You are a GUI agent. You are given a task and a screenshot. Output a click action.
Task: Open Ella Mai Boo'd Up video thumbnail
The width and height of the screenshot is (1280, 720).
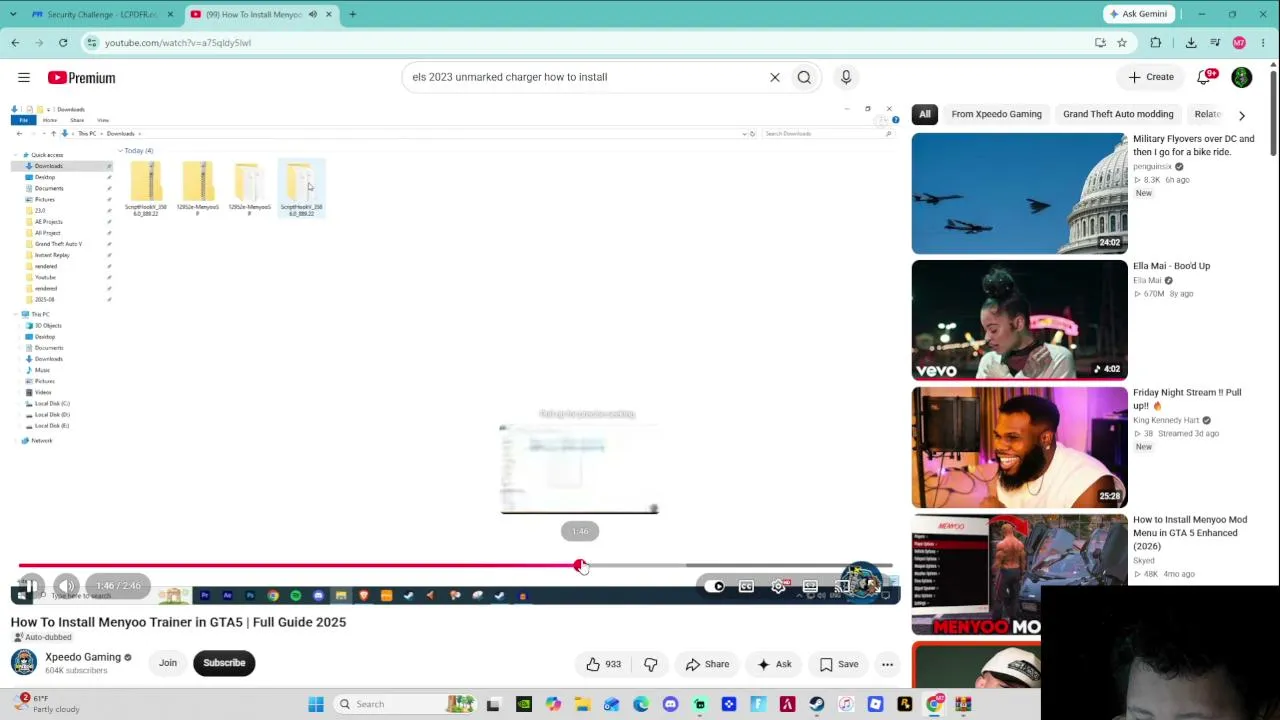(x=1019, y=320)
